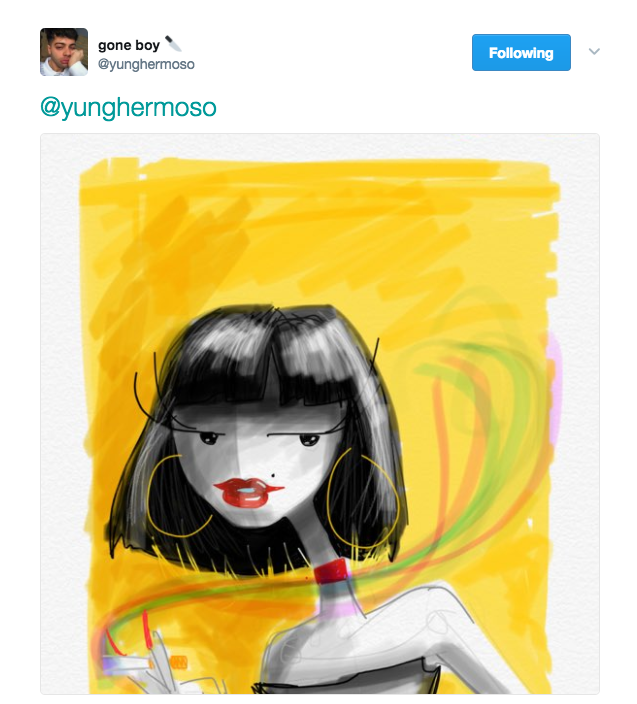
Task: Click the knife emoji beside gone boy
Action: (173, 44)
